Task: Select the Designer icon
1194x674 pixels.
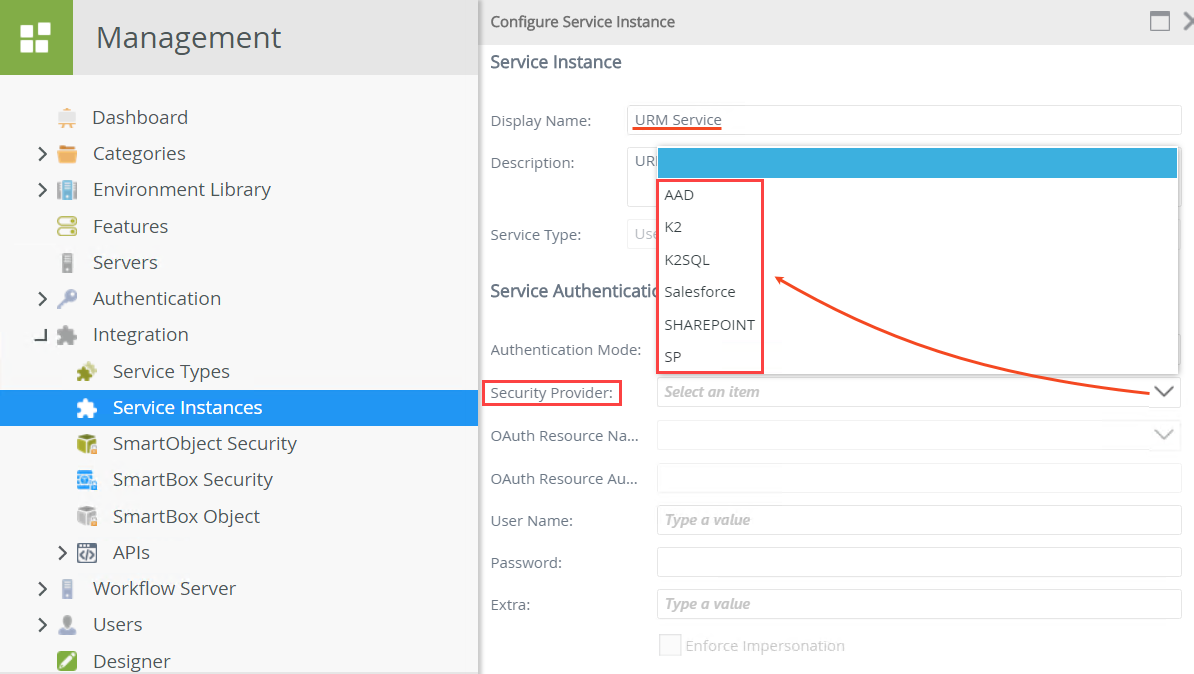Action: tap(66, 661)
